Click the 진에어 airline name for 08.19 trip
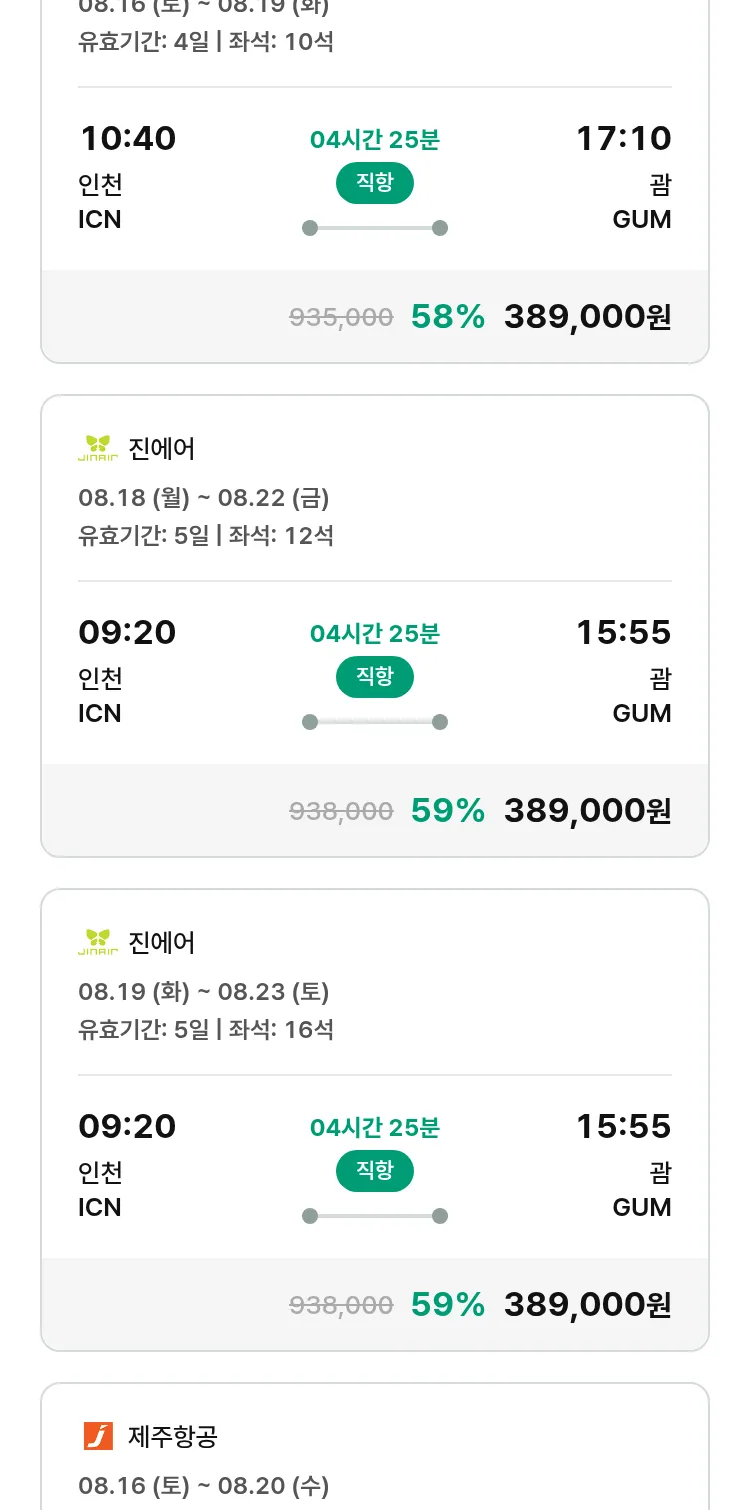The width and height of the screenshot is (750, 1510). coord(162,943)
